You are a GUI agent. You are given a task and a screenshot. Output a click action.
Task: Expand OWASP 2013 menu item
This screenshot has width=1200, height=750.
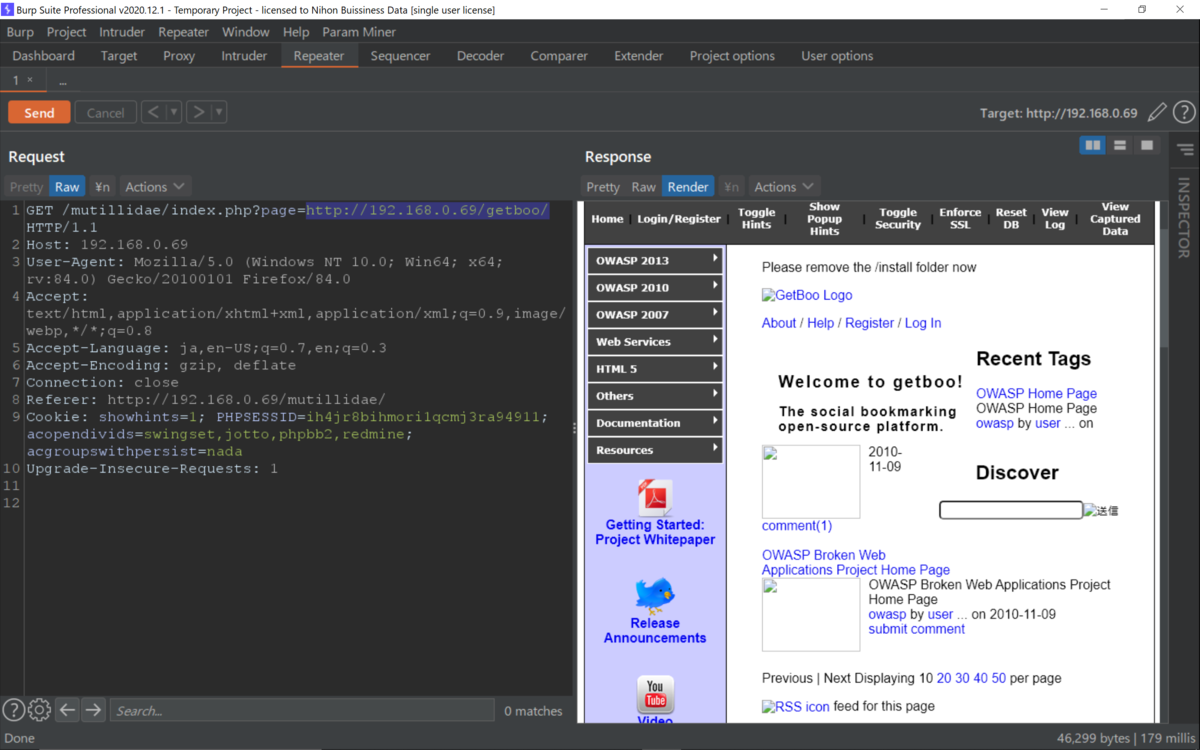coord(655,260)
